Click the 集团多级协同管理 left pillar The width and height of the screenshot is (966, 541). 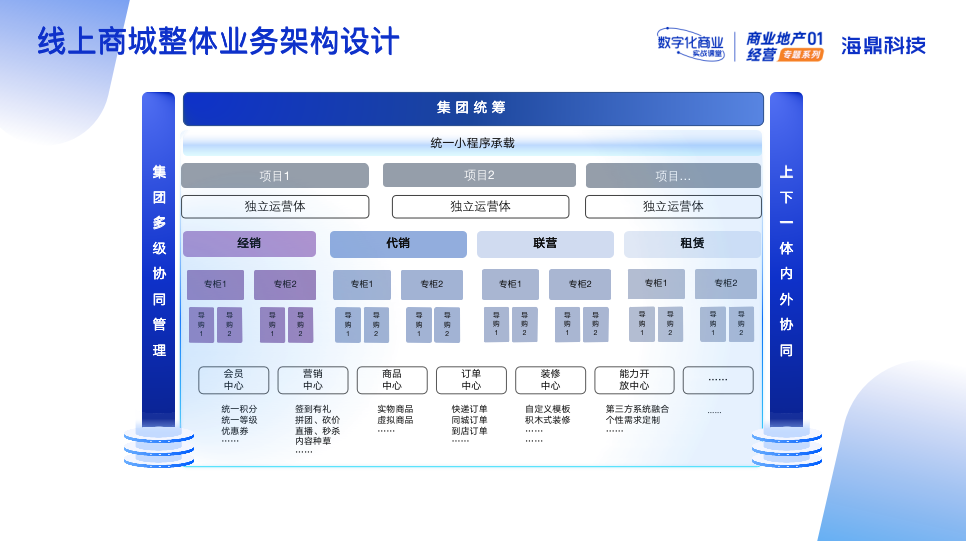pos(158,262)
